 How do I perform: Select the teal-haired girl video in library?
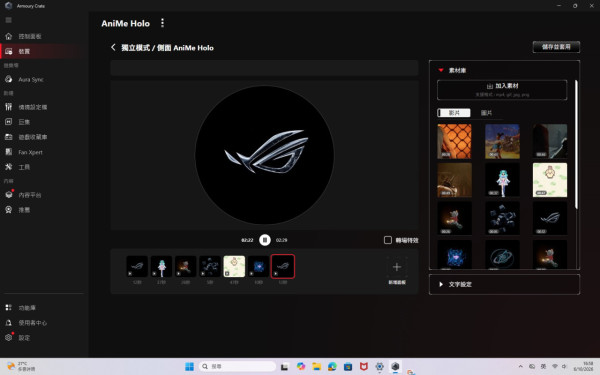502,180
